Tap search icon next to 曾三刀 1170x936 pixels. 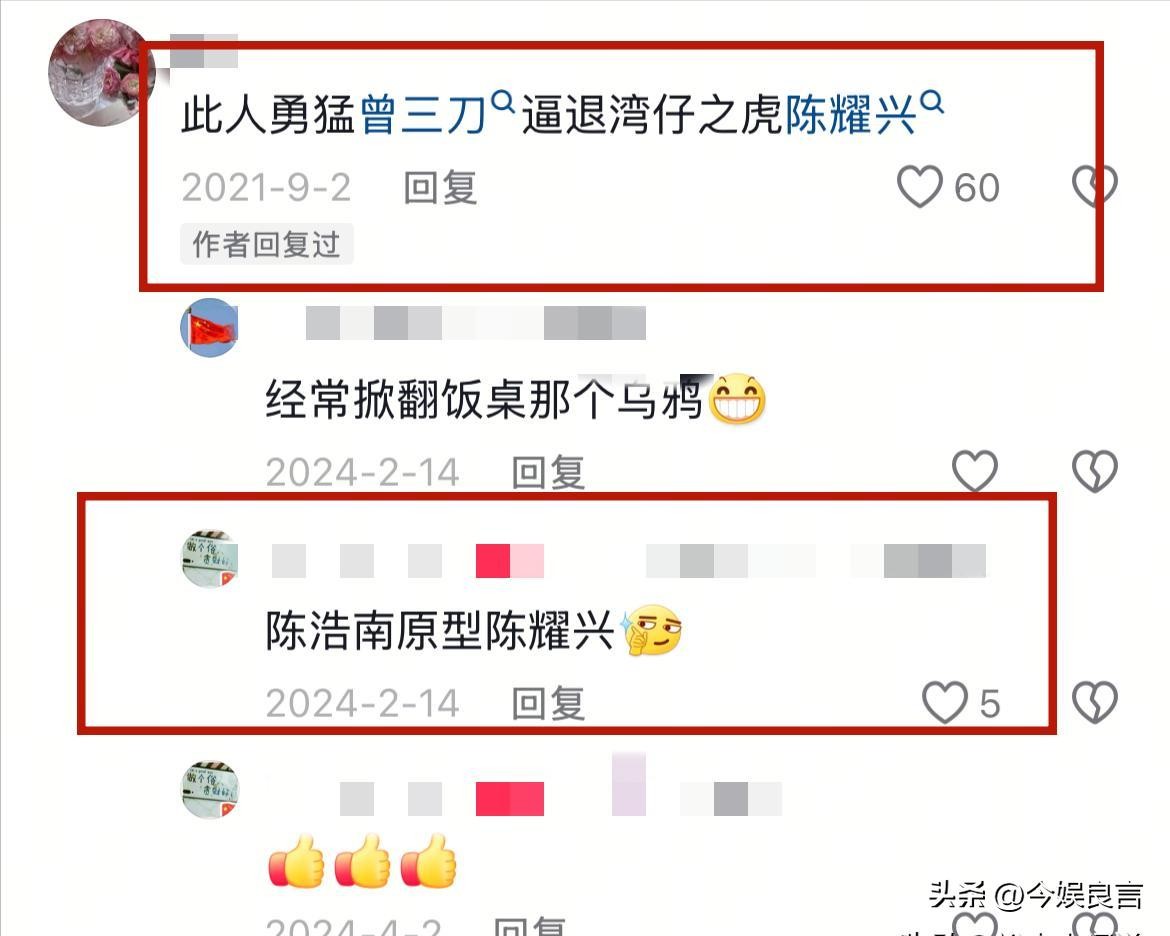504,102
